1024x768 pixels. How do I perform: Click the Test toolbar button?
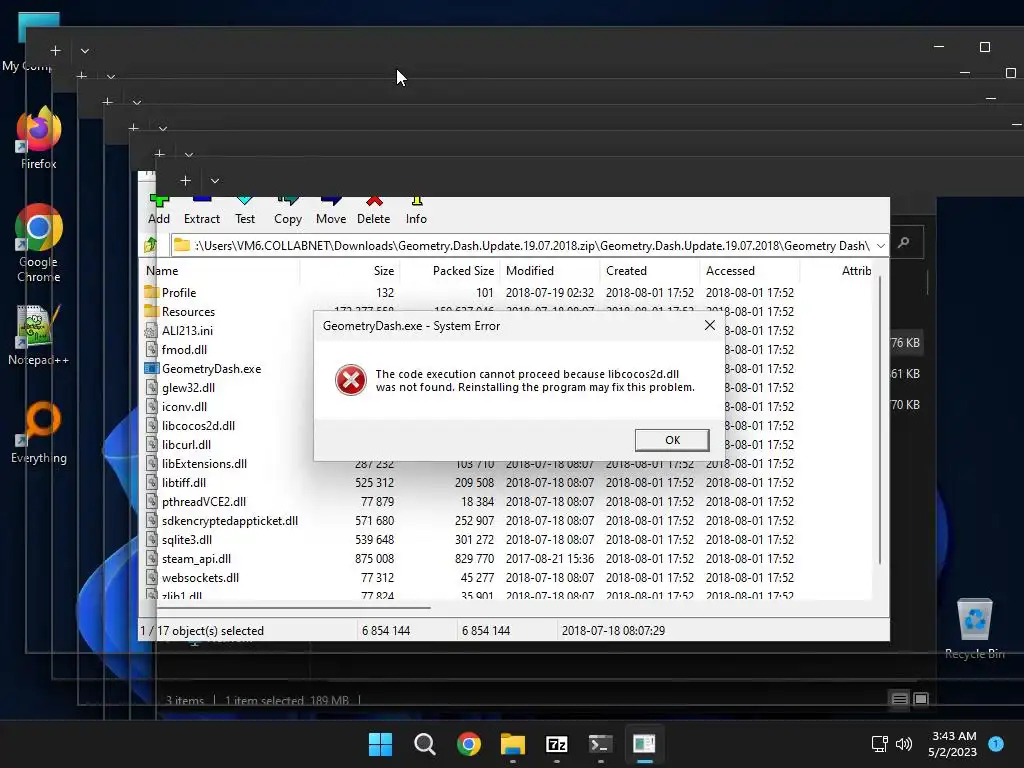[x=245, y=211]
